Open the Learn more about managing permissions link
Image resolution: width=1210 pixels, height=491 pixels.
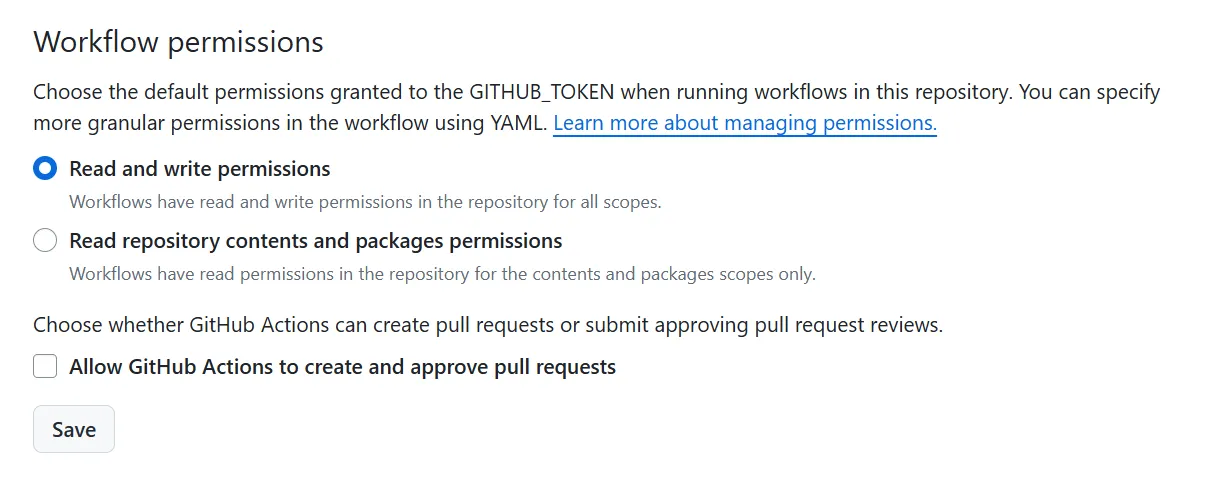[x=744, y=123]
